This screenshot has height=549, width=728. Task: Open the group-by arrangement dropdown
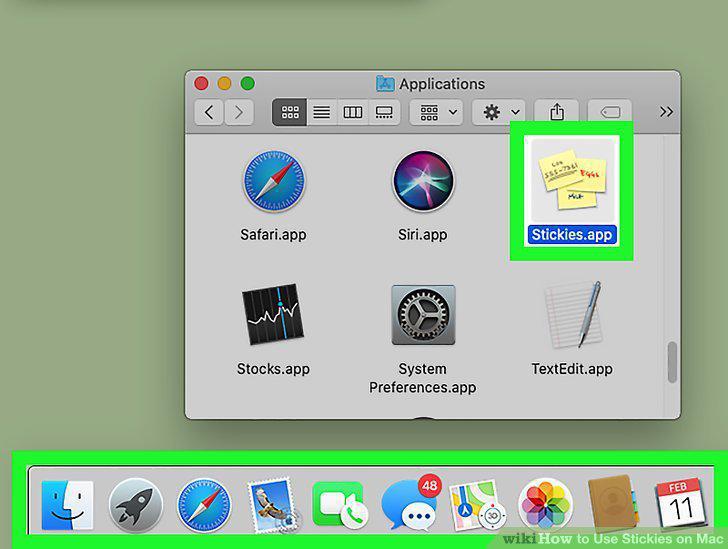pyautogui.click(x=436, y=112)
